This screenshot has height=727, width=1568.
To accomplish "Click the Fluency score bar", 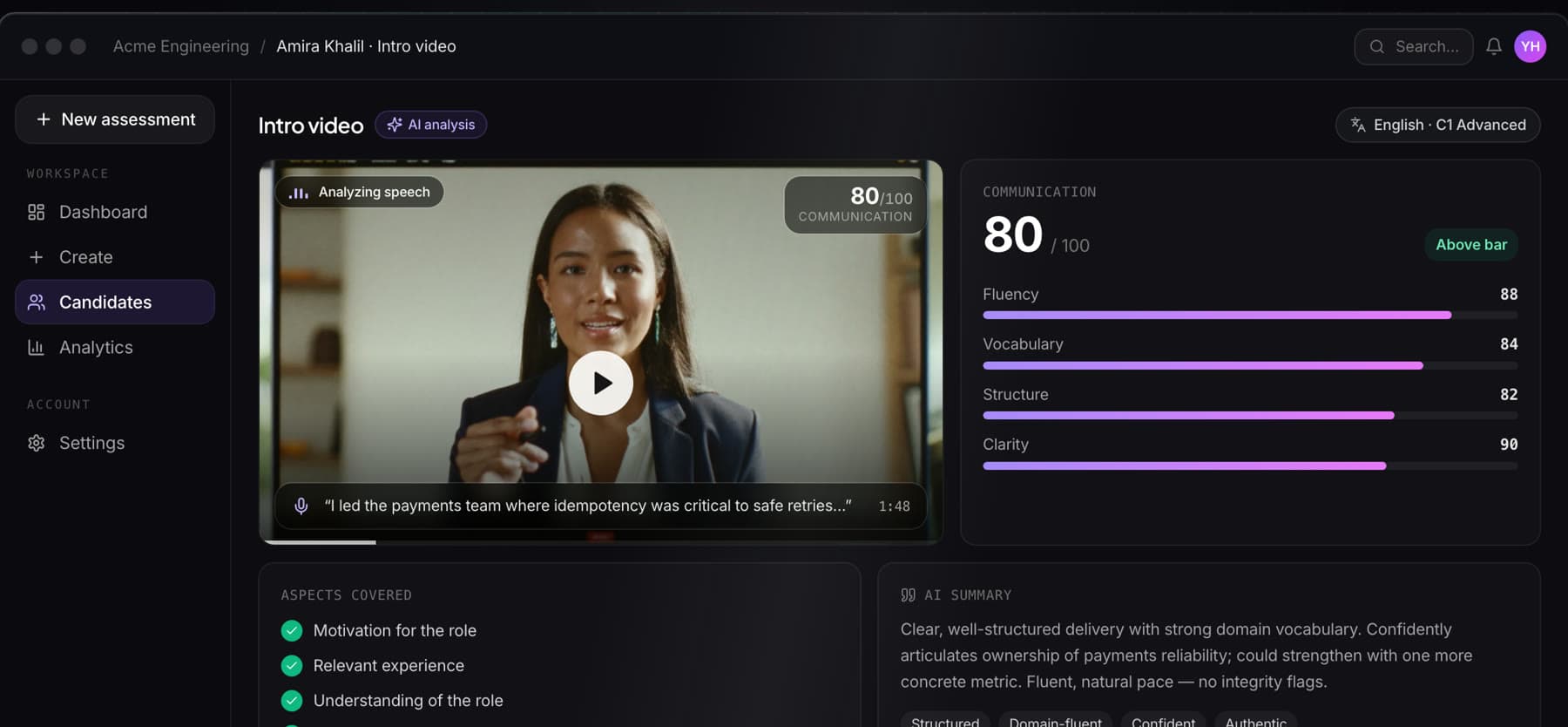I will point(1250,315).
